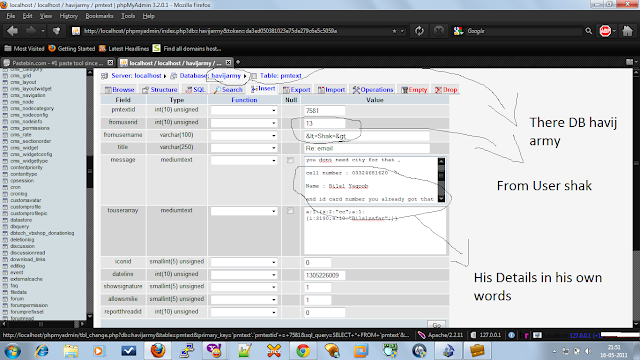Tick the Null checkbox for the message field
The height and width of the screenshot is (360, 640).
point(290,160)
